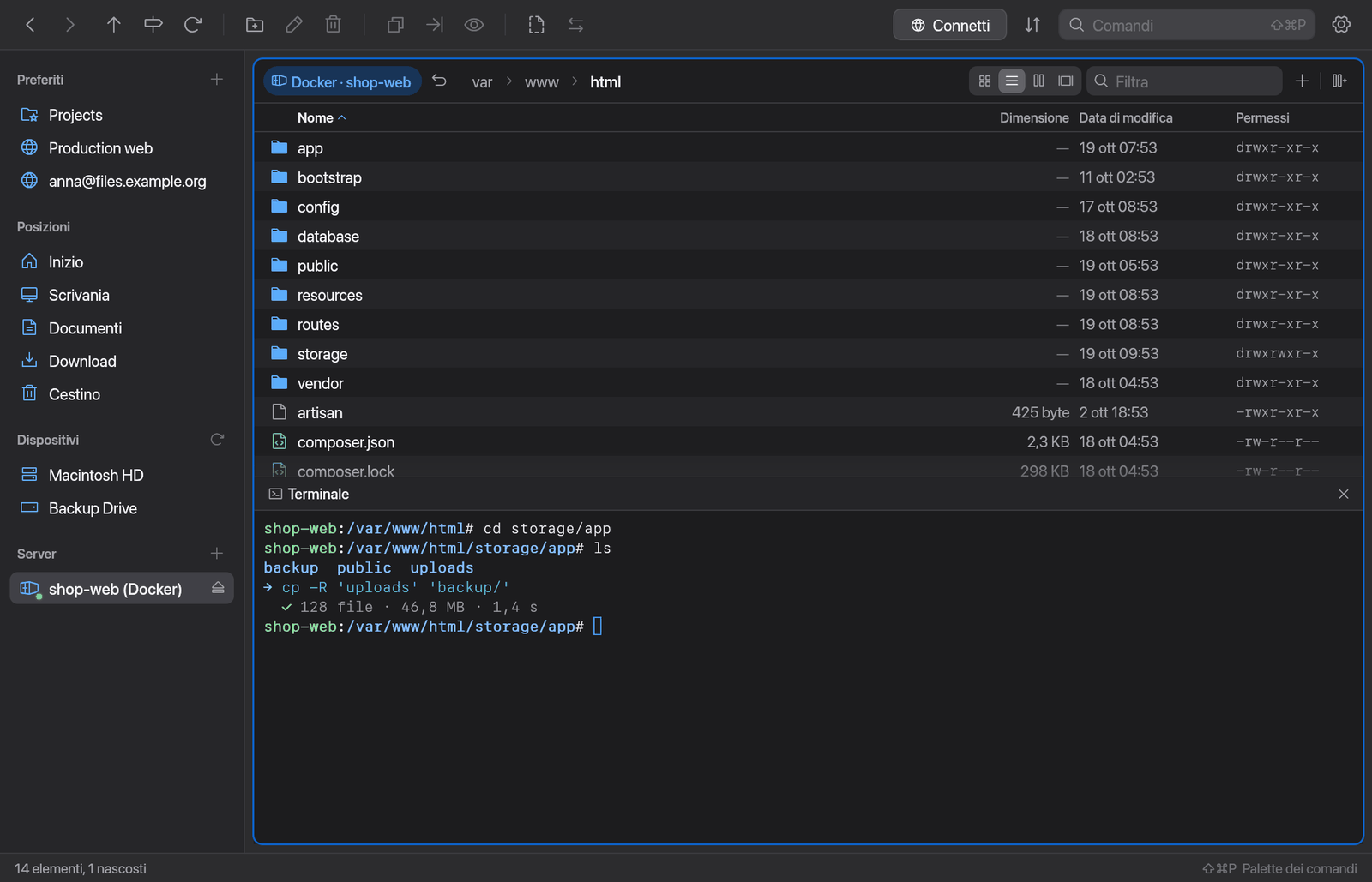The width and height of the screenshot is (1372, 882).
Task: Click the rename pencil icon
Action: (294, 25)
